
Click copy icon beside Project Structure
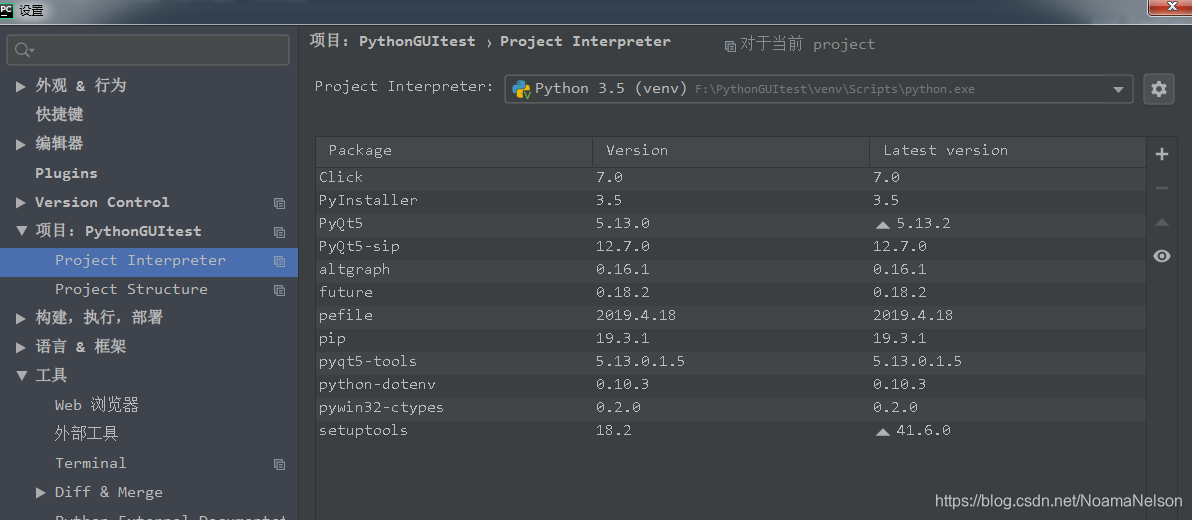279,290
